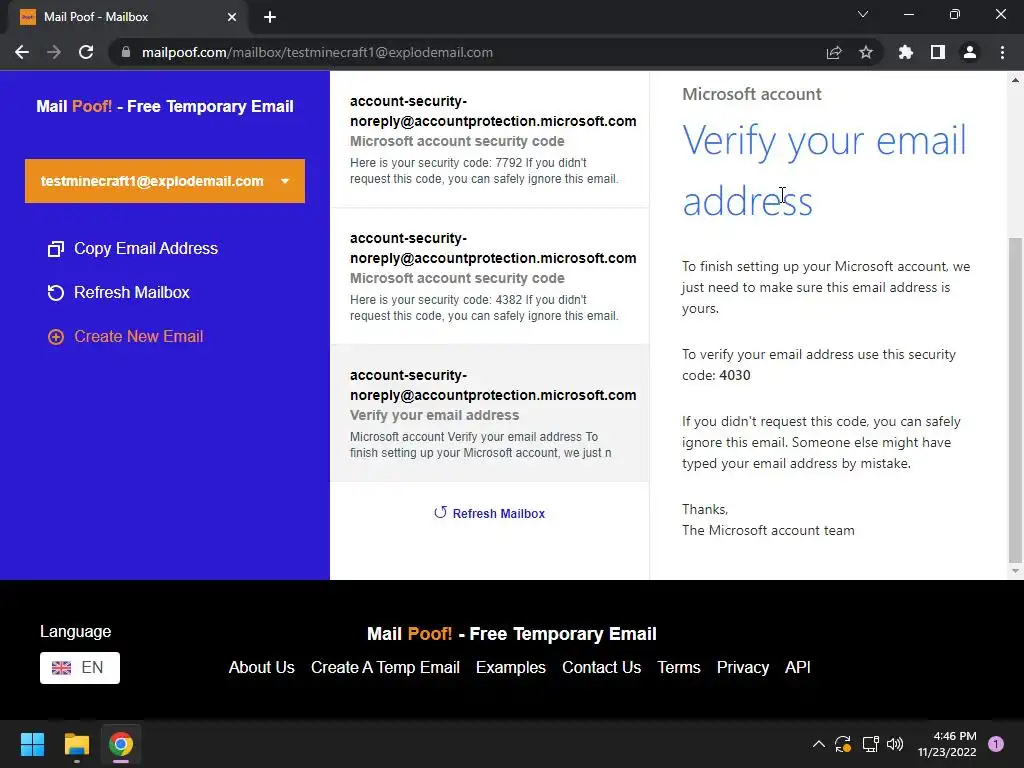Click the Mail Poof tab favicon
Image resolution: width=1024 pixels, height=768 pixels.
[x=28, y=17]
